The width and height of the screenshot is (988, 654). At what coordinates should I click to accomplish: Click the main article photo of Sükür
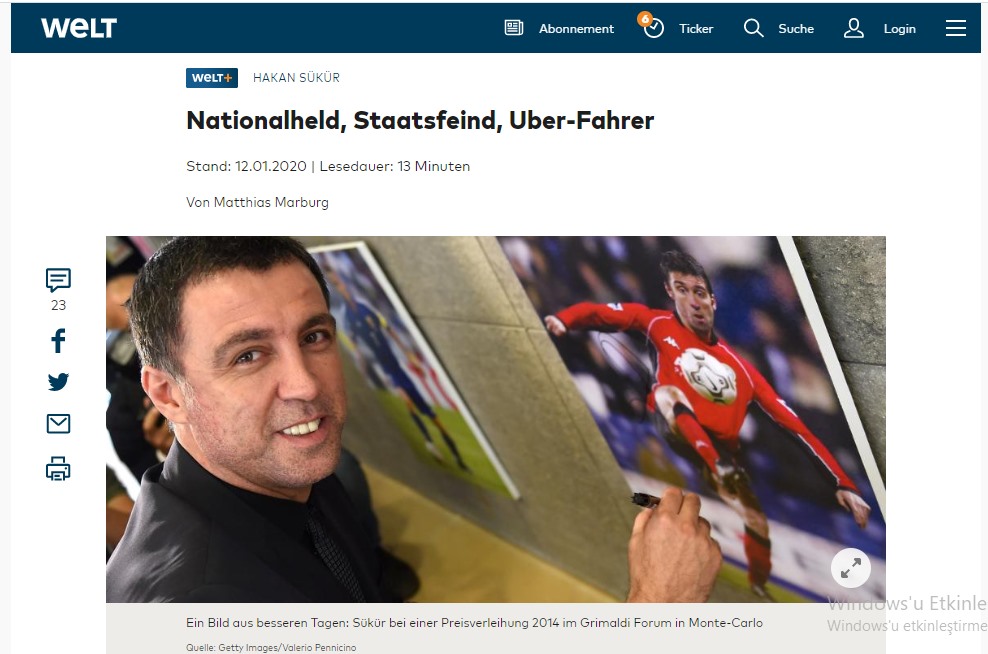(495, 419)
